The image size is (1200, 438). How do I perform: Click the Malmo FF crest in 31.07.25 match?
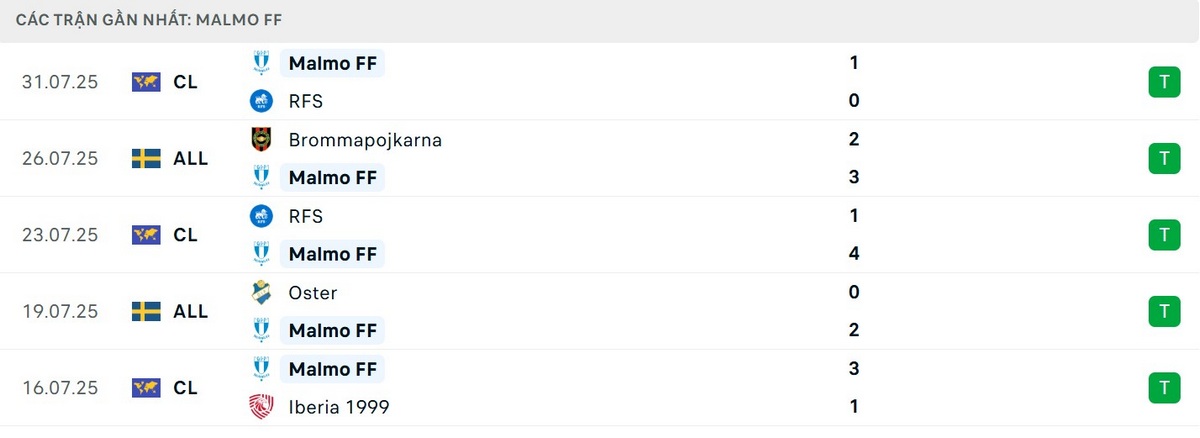(261, 63)
